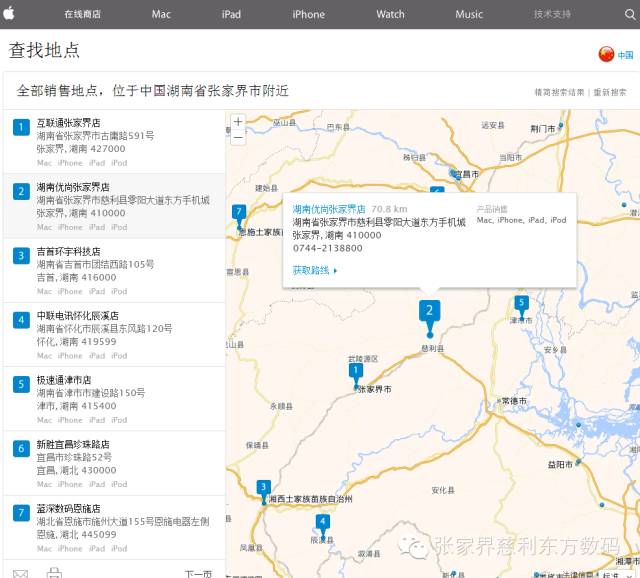The image size is (640, 578).
Task: Go to next page with 下一页
Action: 198,574
